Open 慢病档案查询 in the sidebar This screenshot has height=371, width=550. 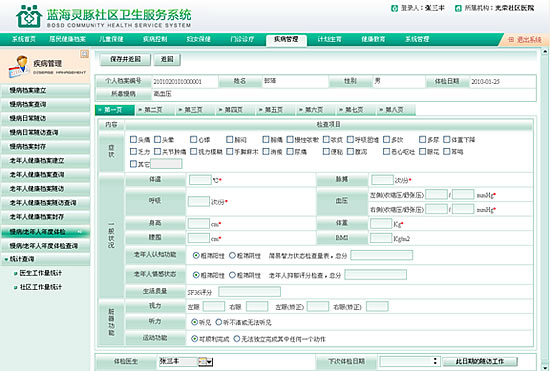click(x=45, y=104)
